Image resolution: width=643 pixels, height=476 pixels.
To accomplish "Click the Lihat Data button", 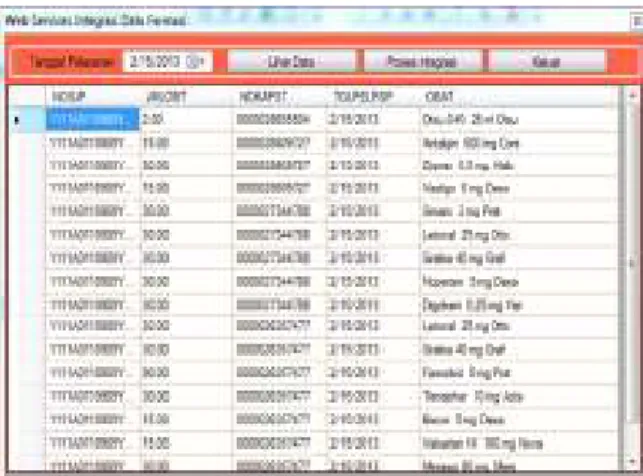I will pyautogui.click(x=291, y=61).
